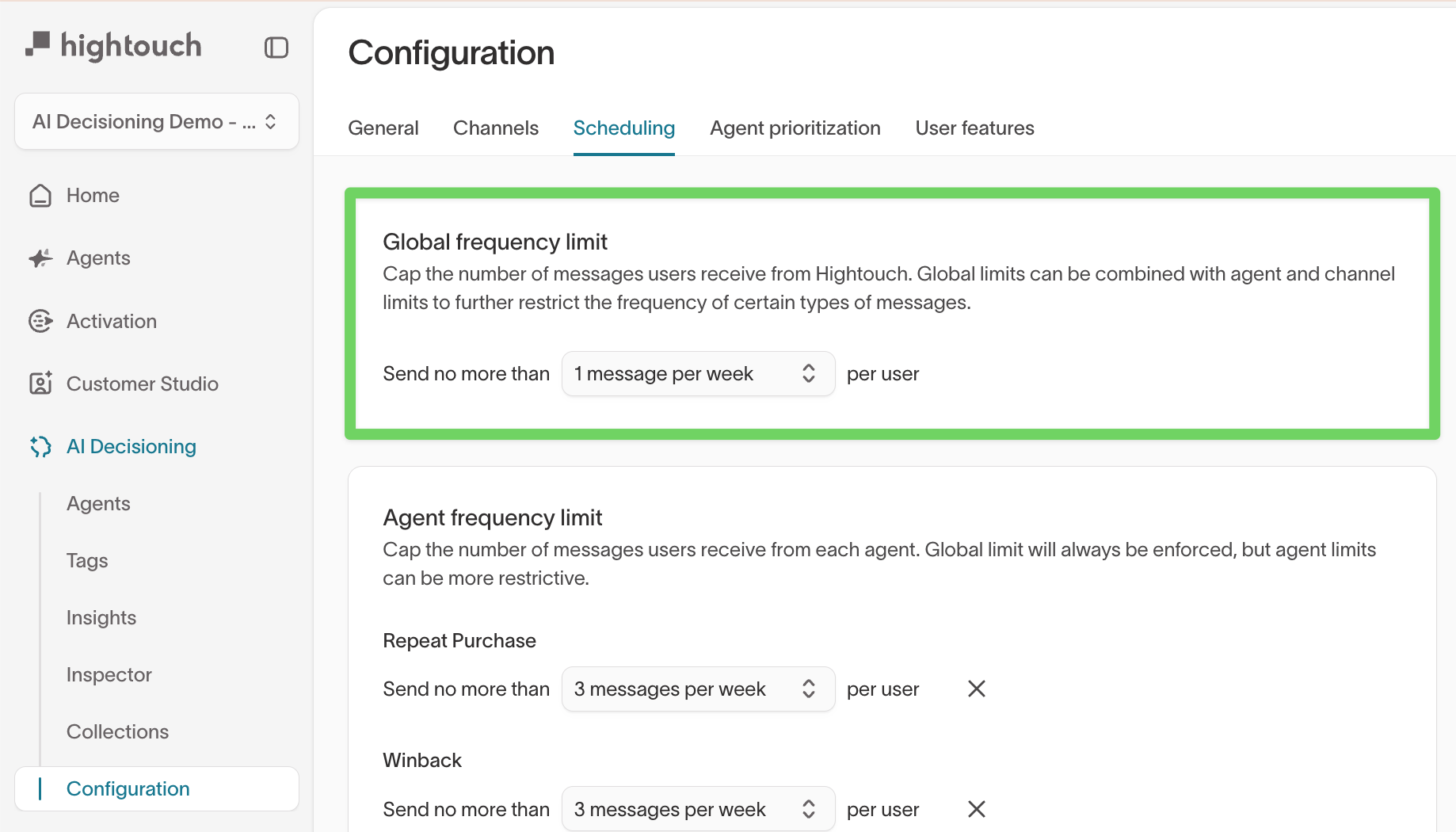The image size is (1456, 832).
Task: Open Insights under AI Decisioning
Action: point(101,618)
